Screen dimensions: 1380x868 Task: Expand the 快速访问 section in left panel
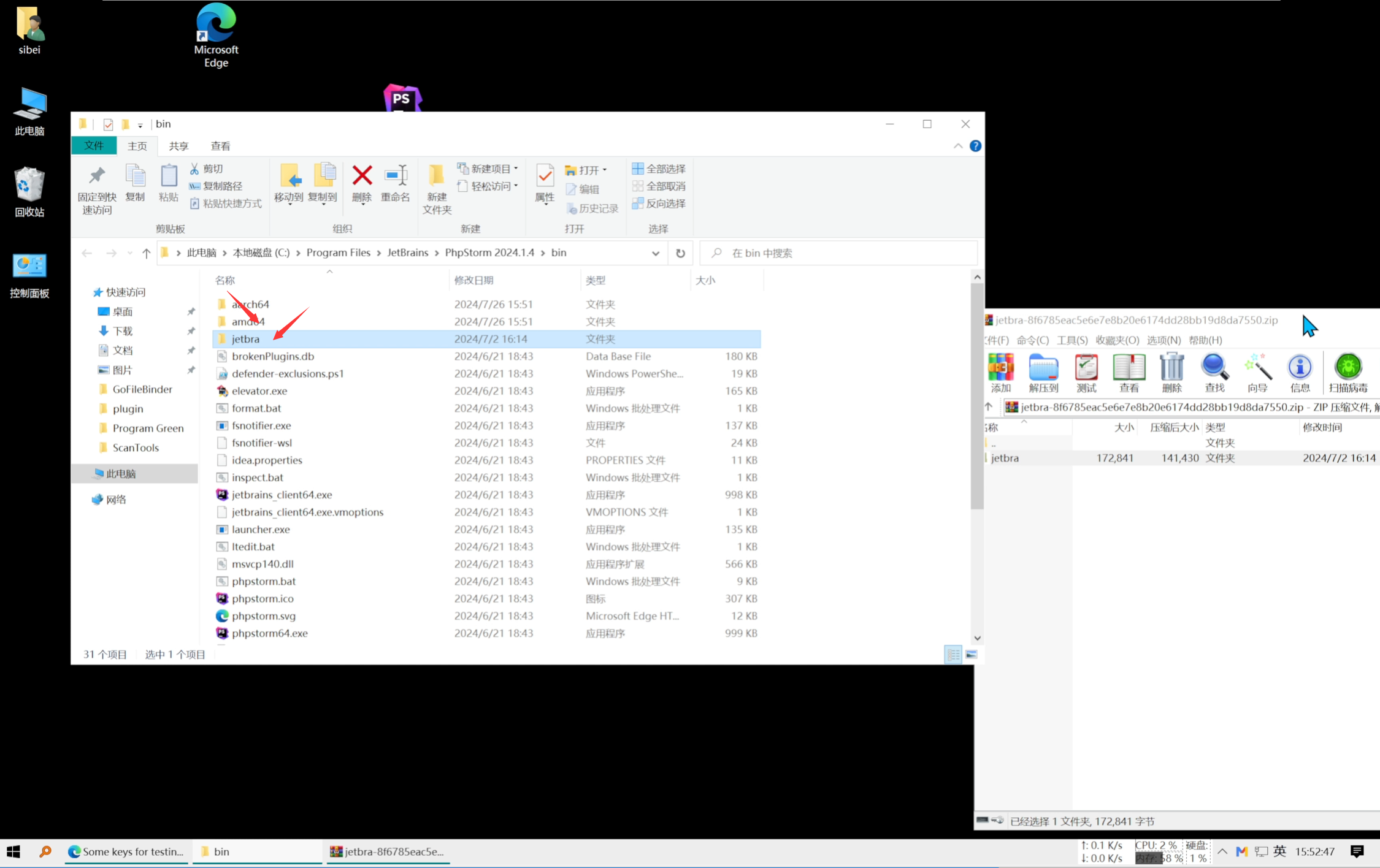point(125,291)
